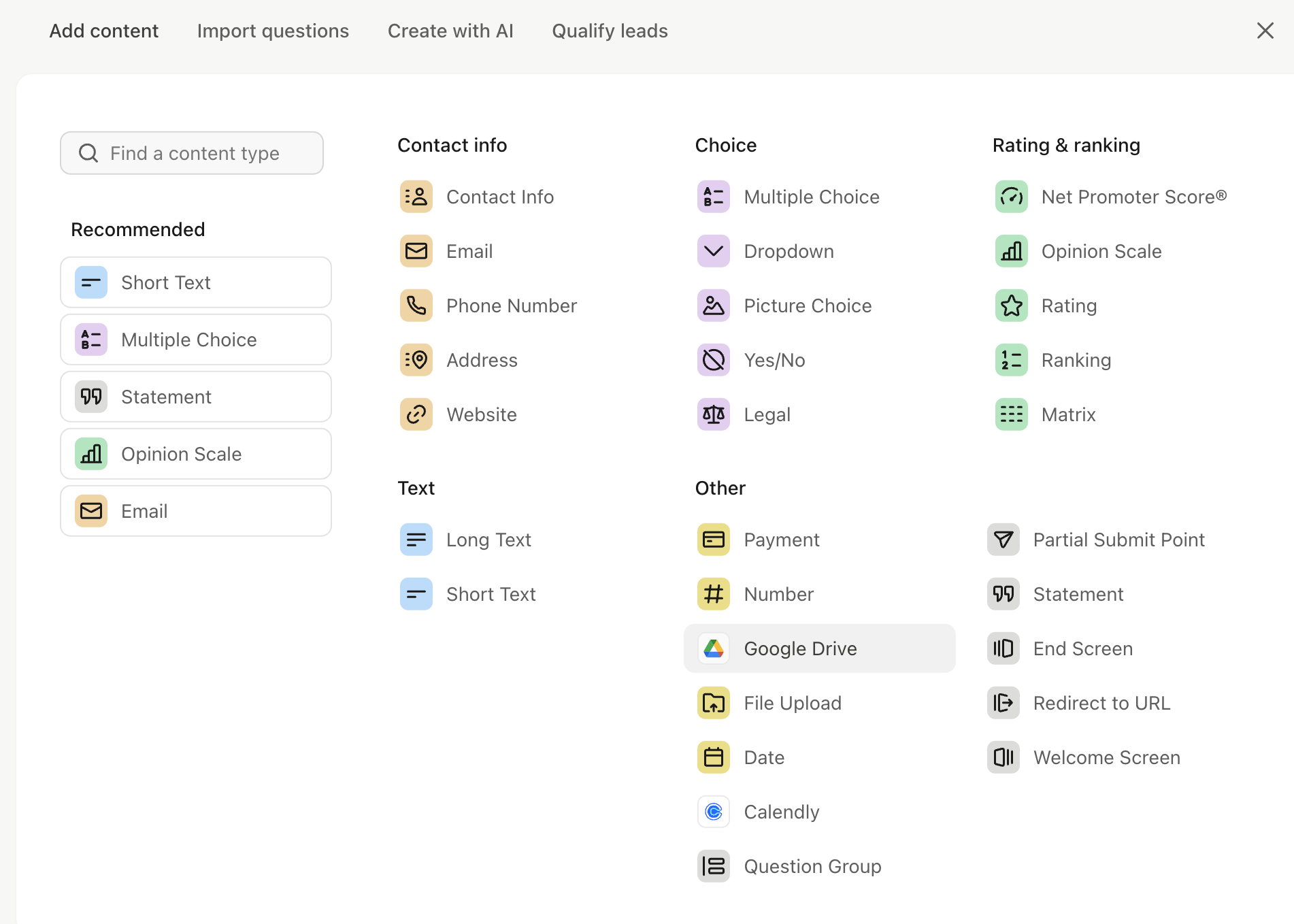Select the Legal scales icon

[x=714, y=414]
